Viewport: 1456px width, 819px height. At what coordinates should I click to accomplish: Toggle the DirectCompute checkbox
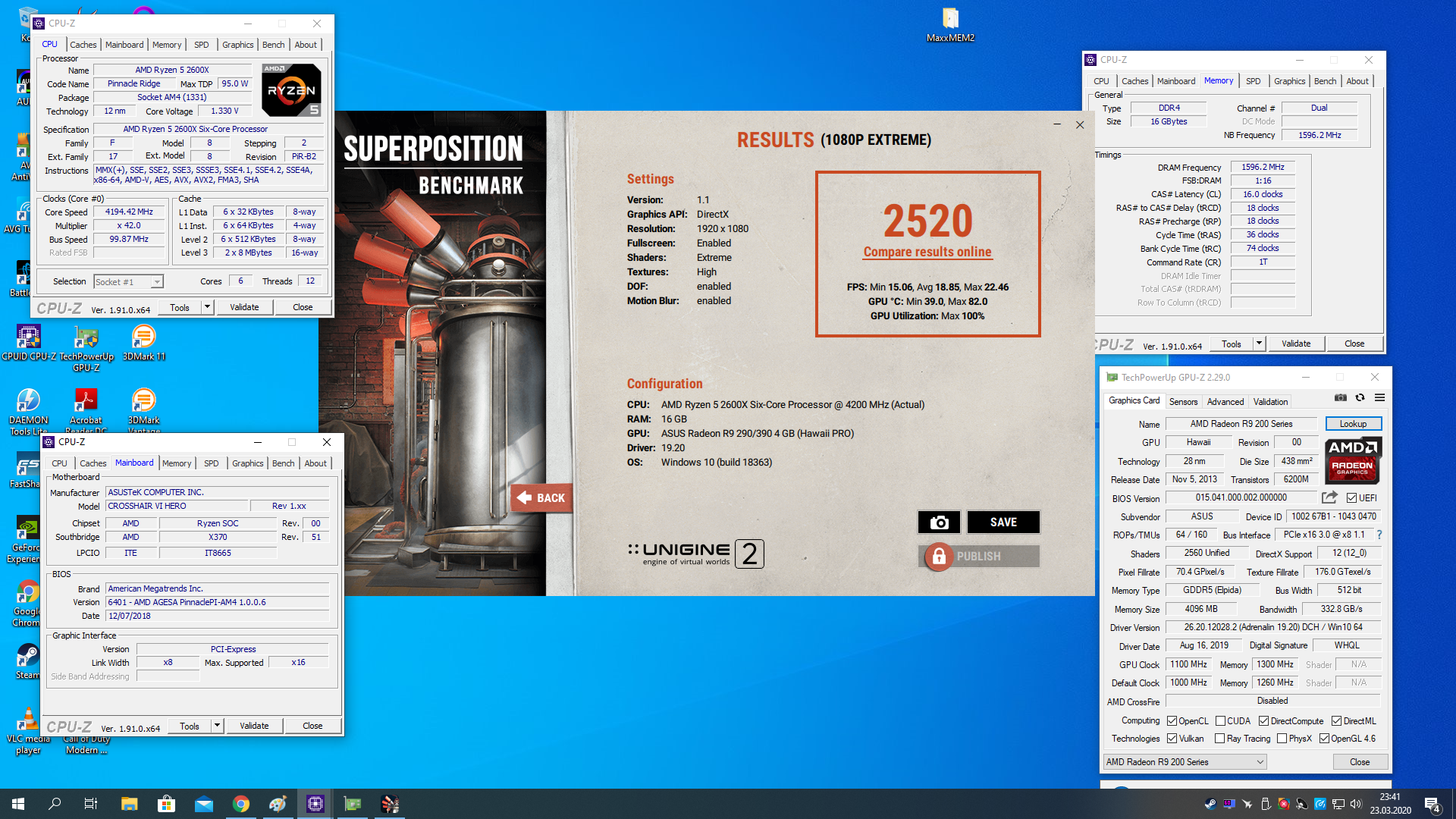point(1263,721)
